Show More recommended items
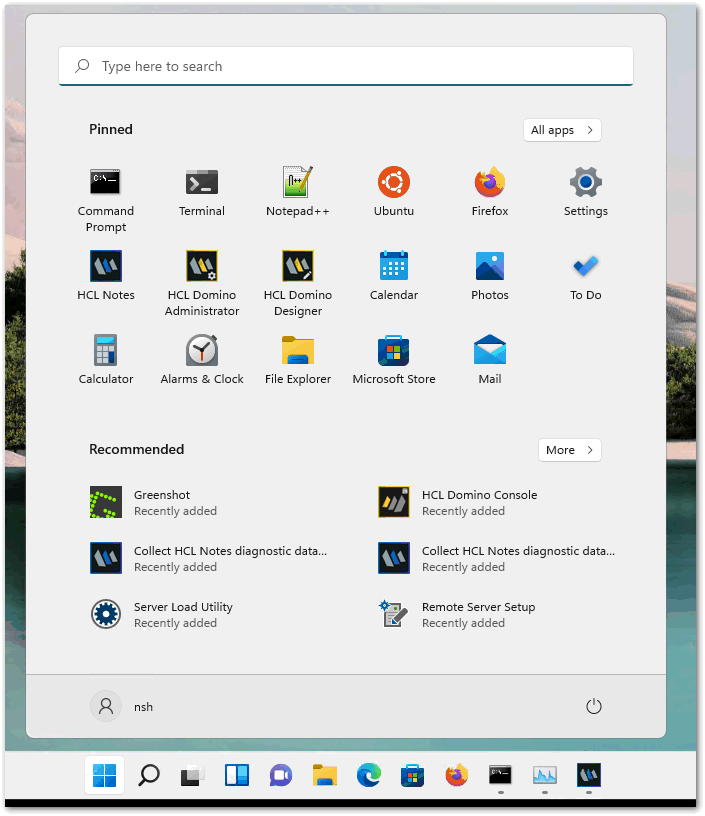This screenshot has width=705, height=816. pos(570,450)
